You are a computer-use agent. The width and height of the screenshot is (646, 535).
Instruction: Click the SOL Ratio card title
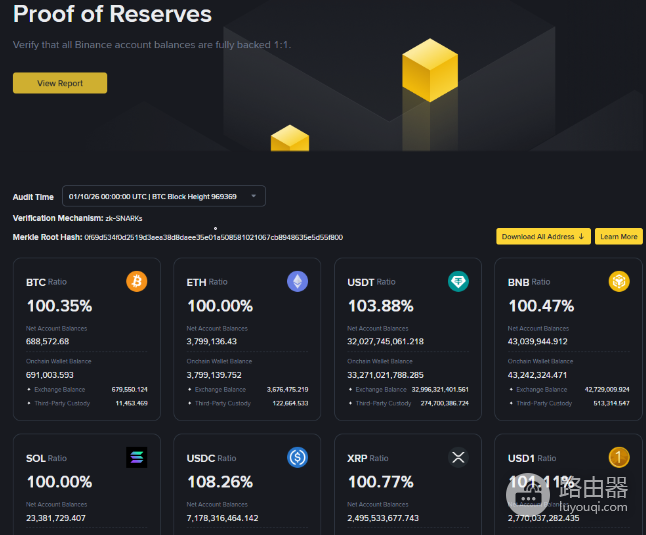(x=46, y=458)
